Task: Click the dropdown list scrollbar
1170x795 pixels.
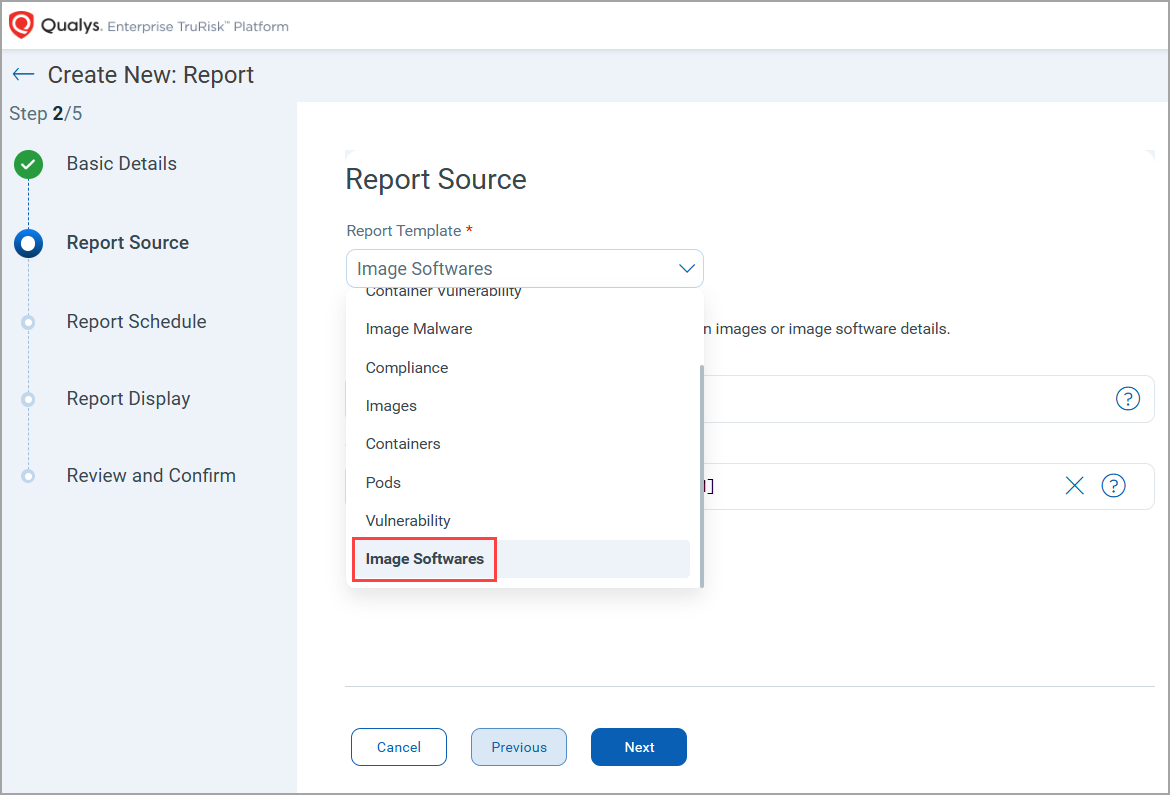Action: coord(702,475)
